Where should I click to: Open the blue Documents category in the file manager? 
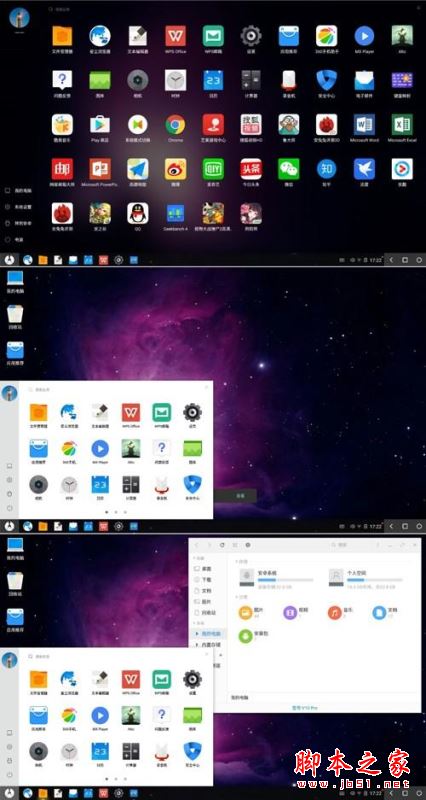pos(379,612)
